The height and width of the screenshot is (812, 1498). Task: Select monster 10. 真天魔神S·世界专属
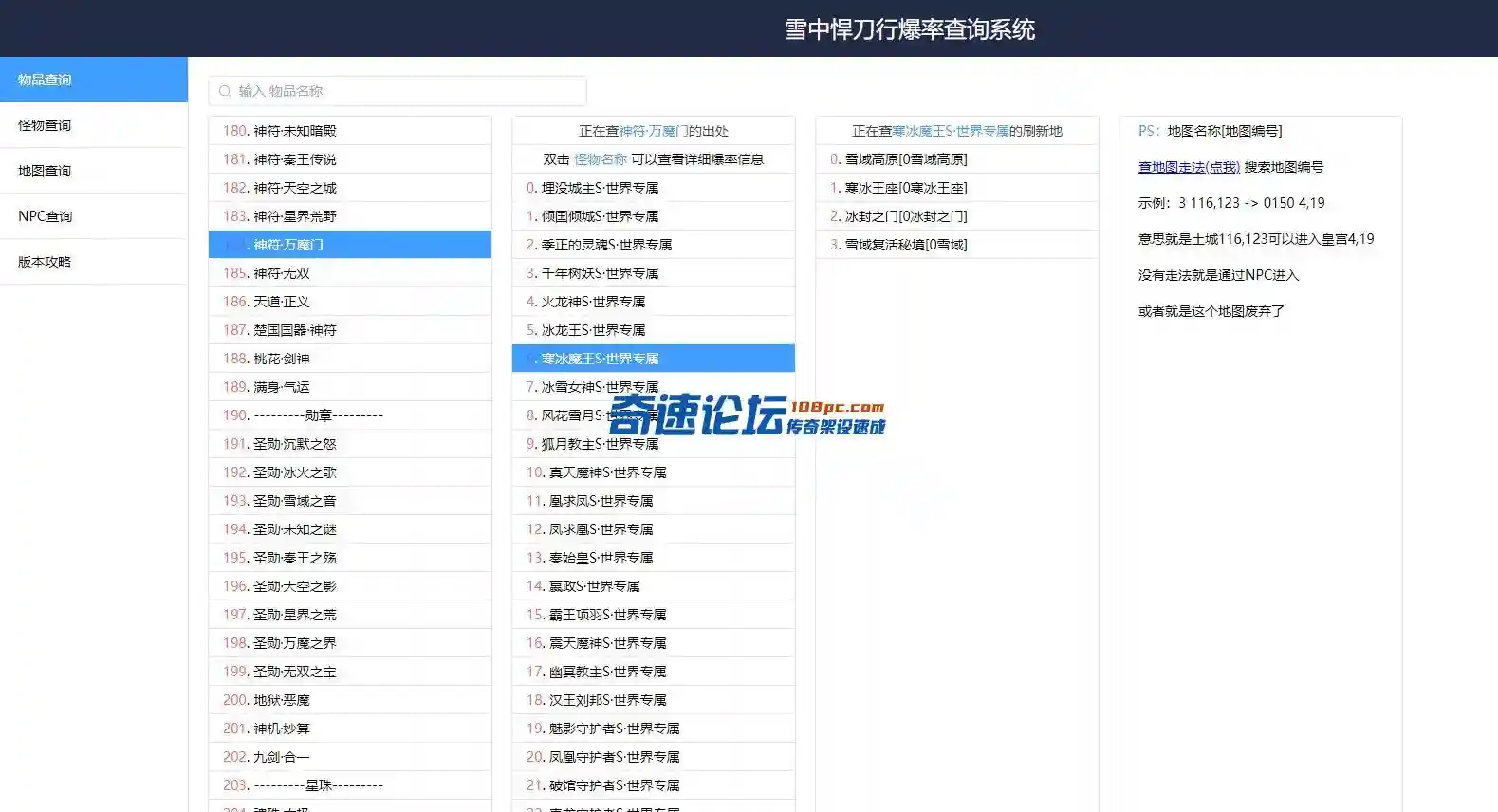tap(654, 472)
